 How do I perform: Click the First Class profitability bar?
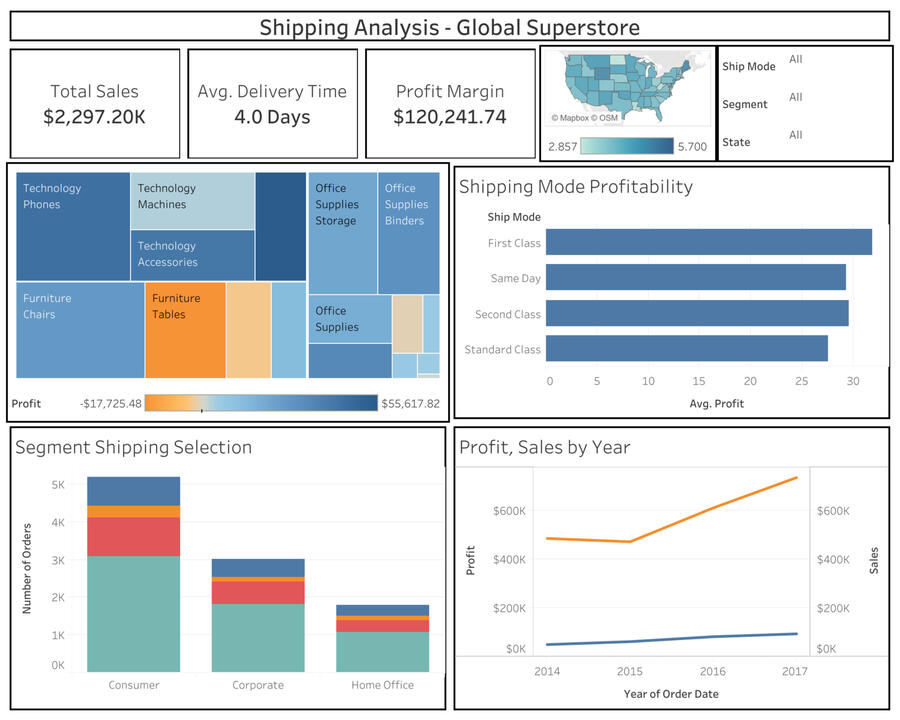[x=708, y=243]
